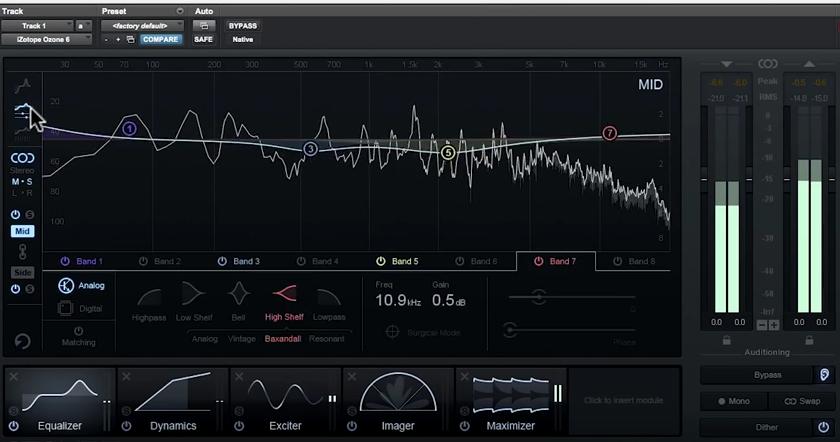Click EQ node 7 on the curve
The image size is (840, 442).
click(x=610, y=134)
